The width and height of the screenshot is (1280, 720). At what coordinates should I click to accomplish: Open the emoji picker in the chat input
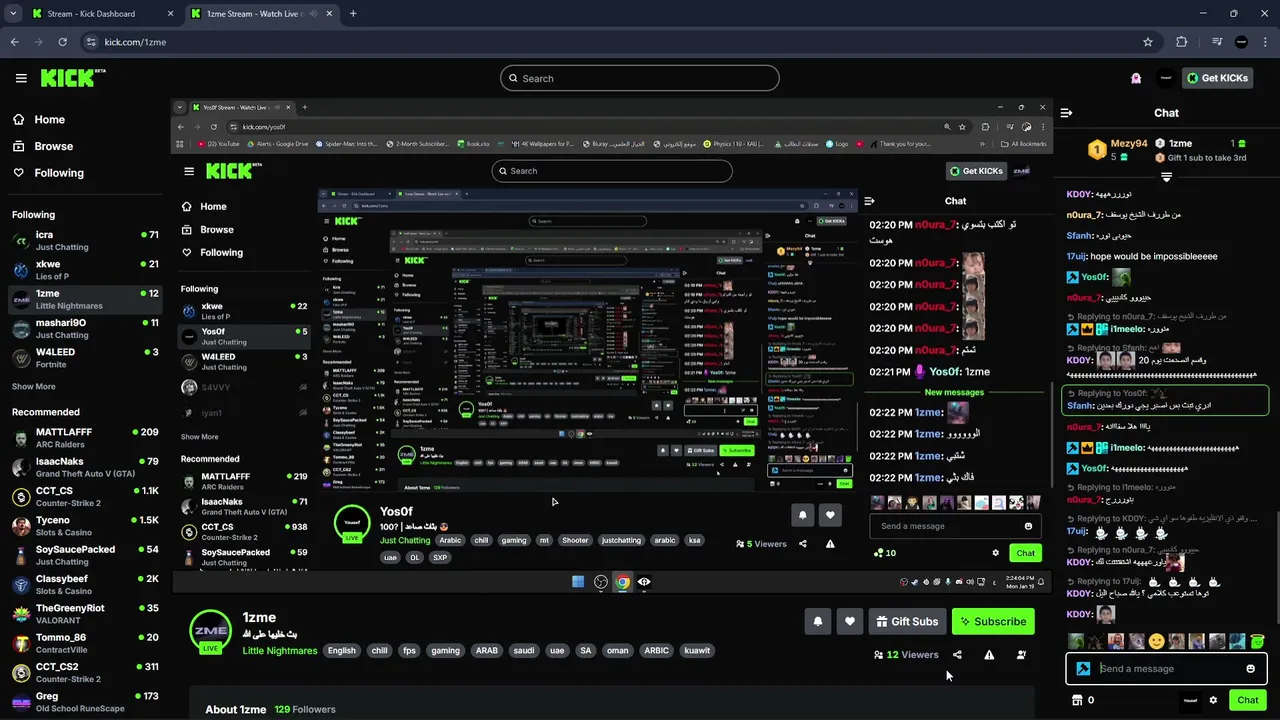pos(1250,669)
